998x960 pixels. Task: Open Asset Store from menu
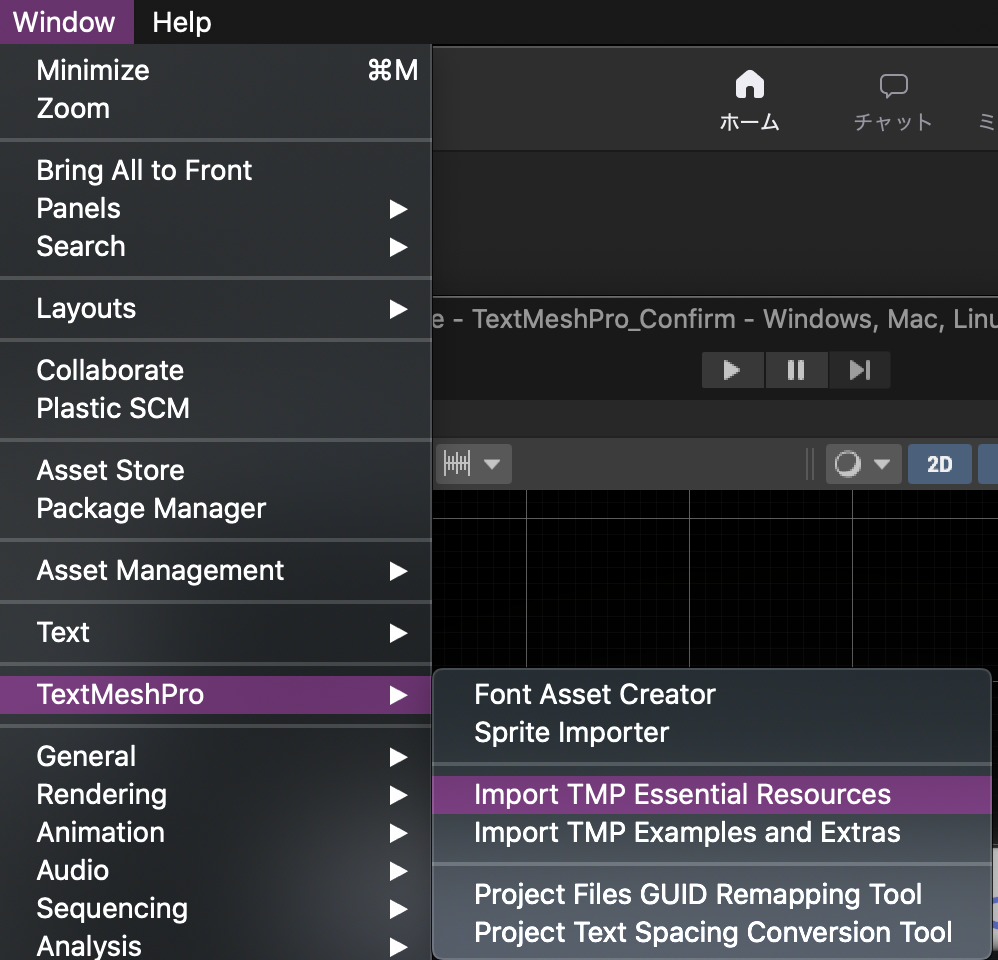click(216, 470)
